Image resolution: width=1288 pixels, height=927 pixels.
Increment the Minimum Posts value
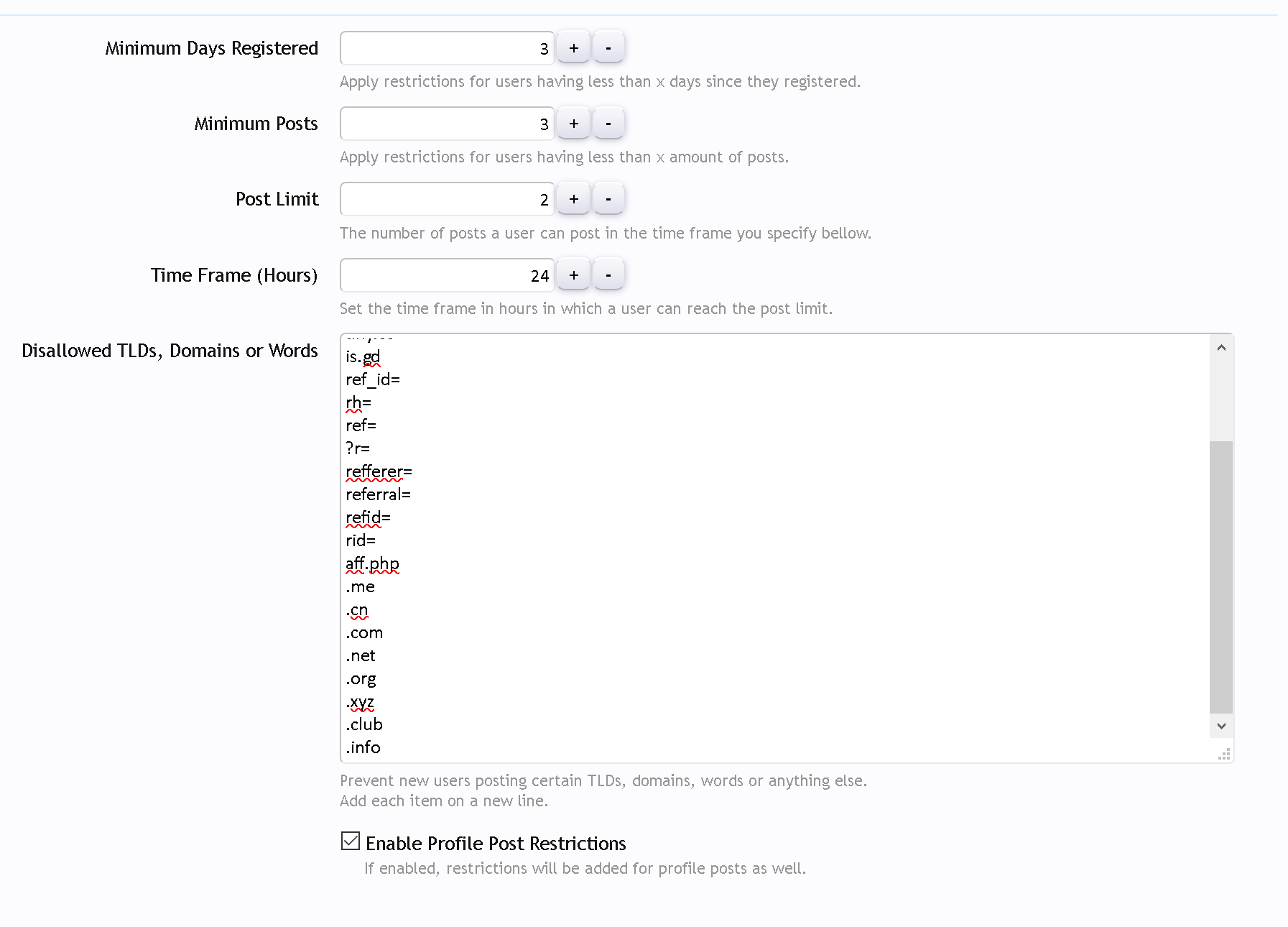click(x=573, y=124)
